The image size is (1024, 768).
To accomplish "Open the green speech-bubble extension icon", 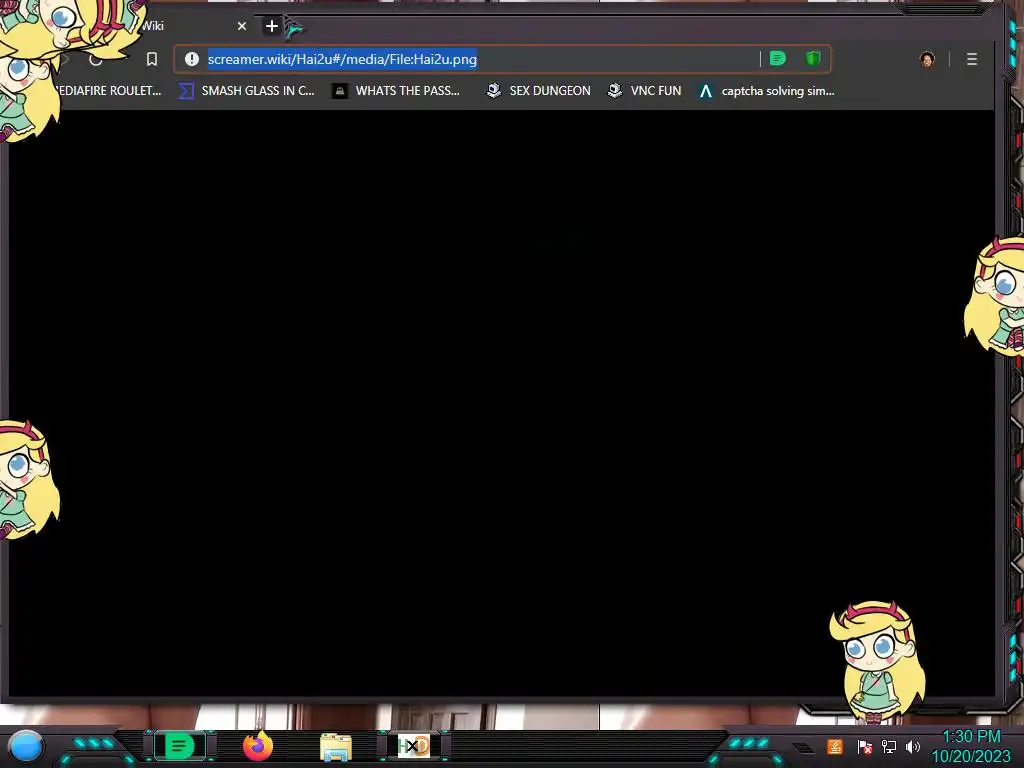I will [x=777, y=59].
